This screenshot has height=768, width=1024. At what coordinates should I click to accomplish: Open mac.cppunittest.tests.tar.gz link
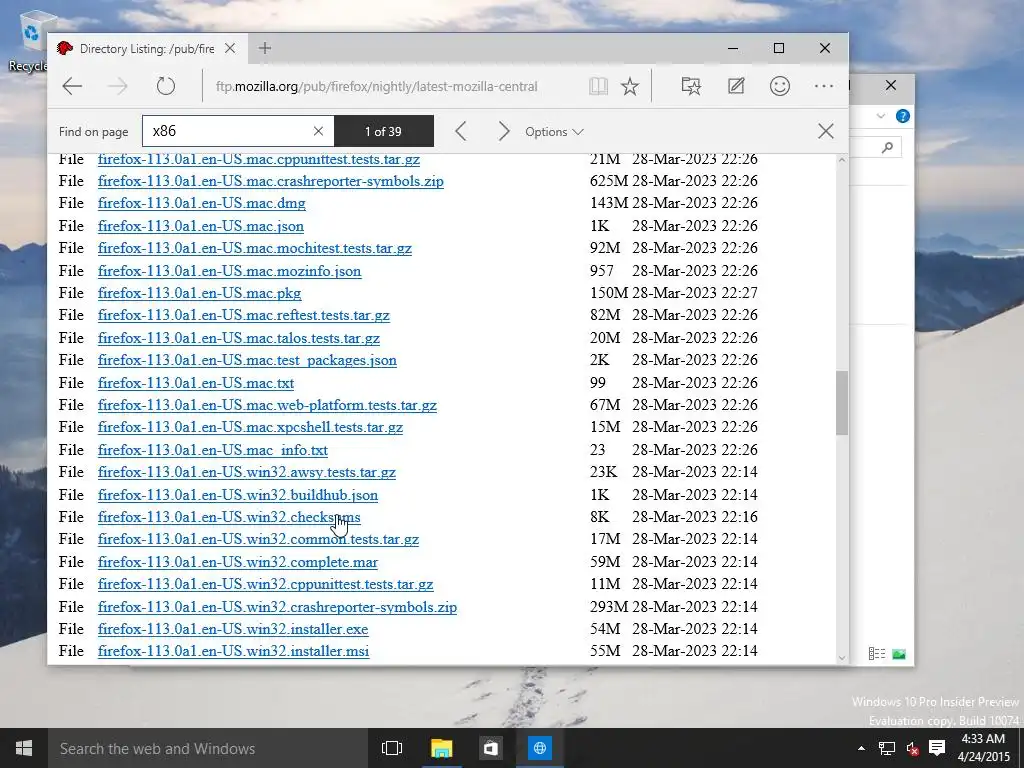pyautogui.click(x=259, y=159)
